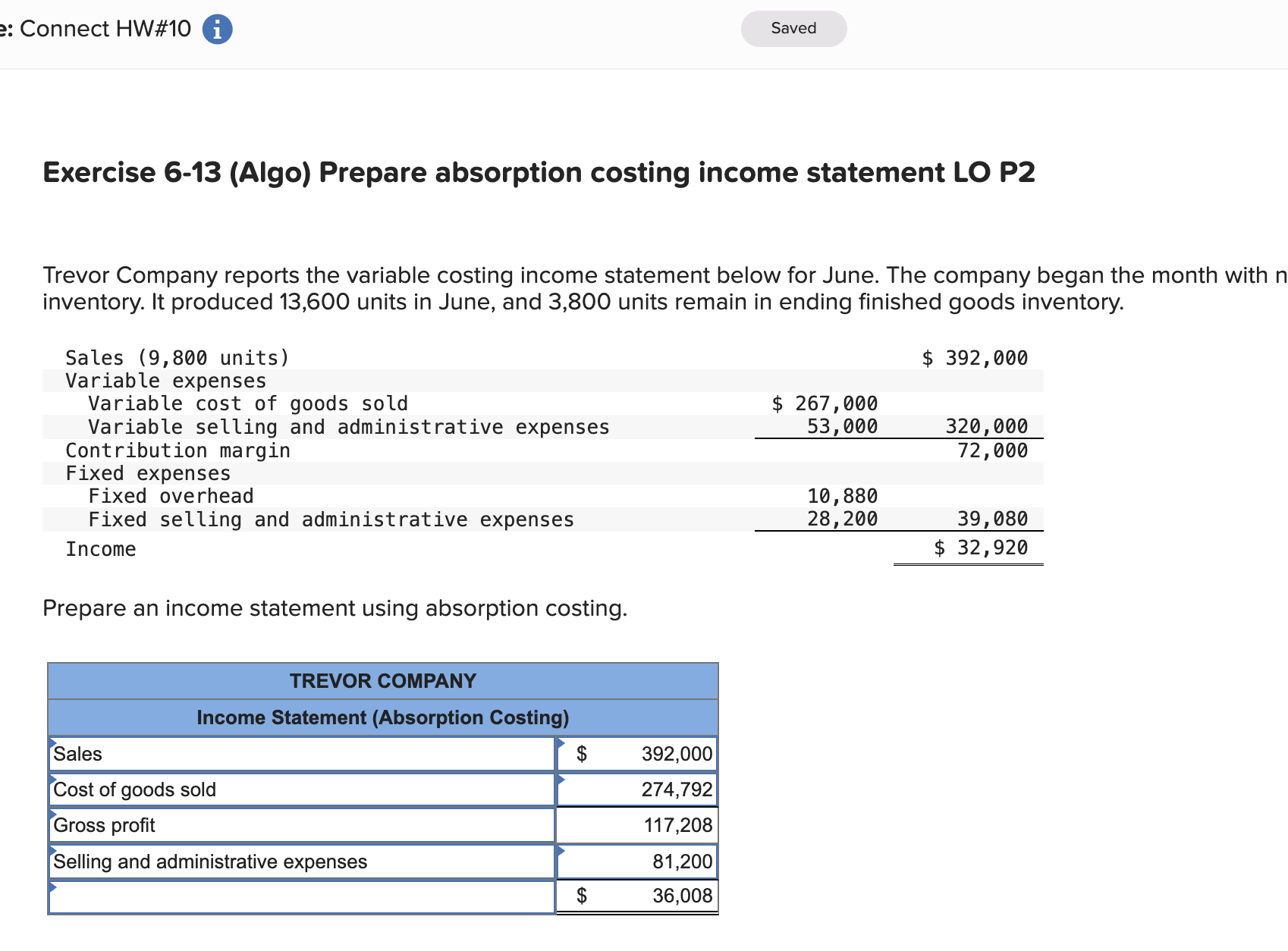1288x951 pixels.
Task: Select the Sales label cell text
Action: (78, 754)
